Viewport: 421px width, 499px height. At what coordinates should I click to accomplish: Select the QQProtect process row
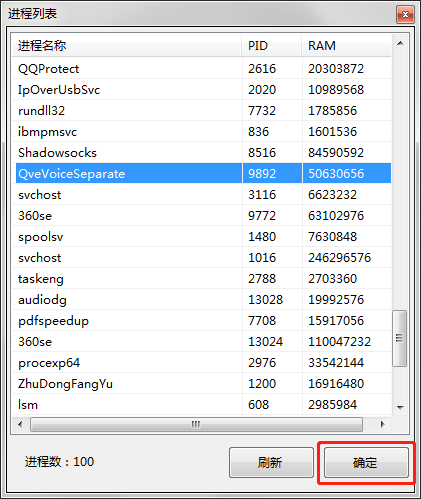[202, 69]
